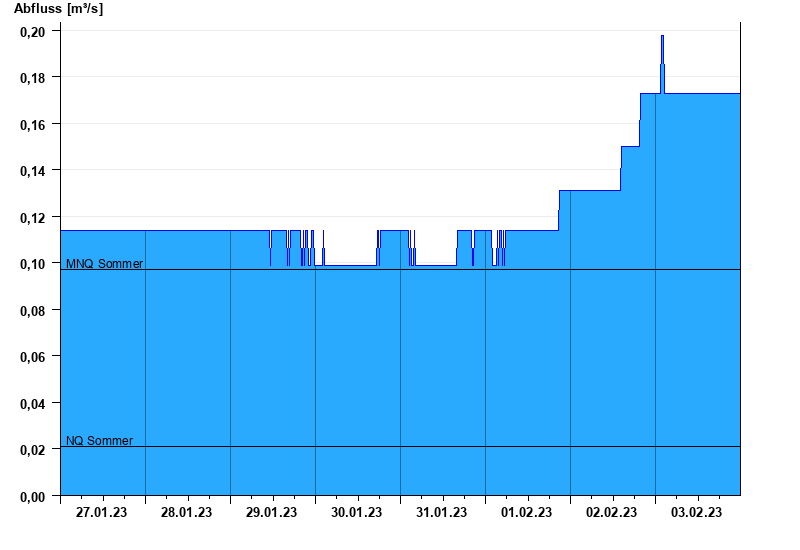Select the 03.02.23 date label
800x550 pixels.
point(696,513)
